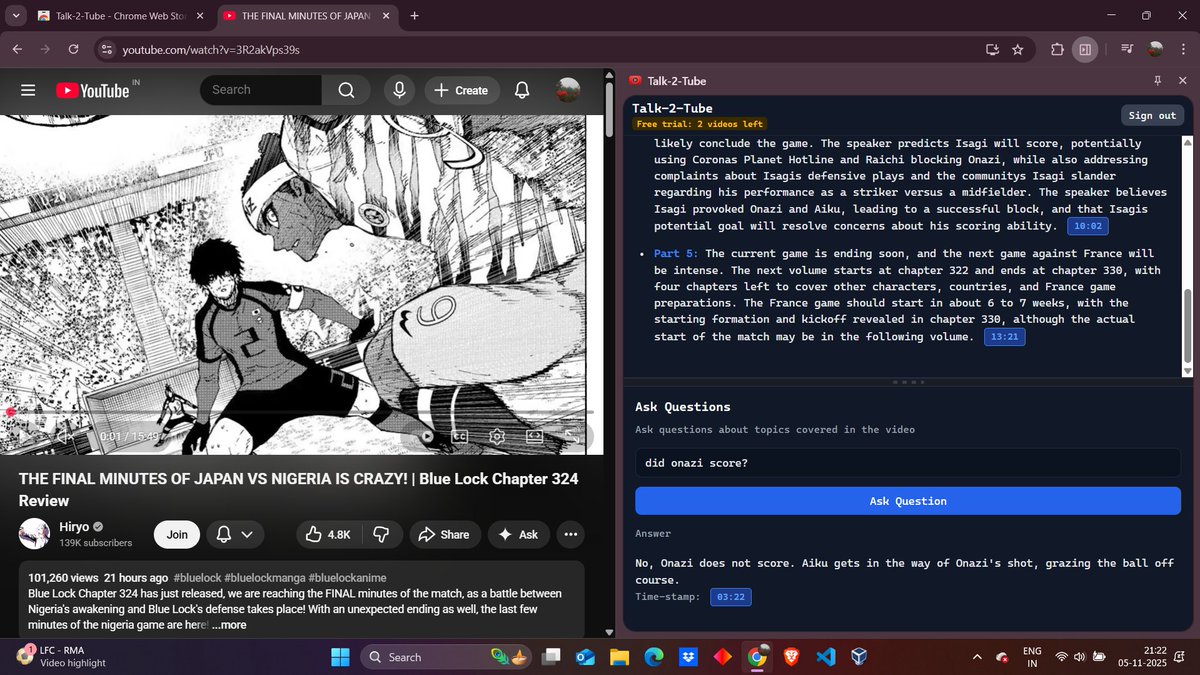Open the YouTube hamburger guide menu
1200x675 pixels.
pyautogui.click(x=28, y=90)
